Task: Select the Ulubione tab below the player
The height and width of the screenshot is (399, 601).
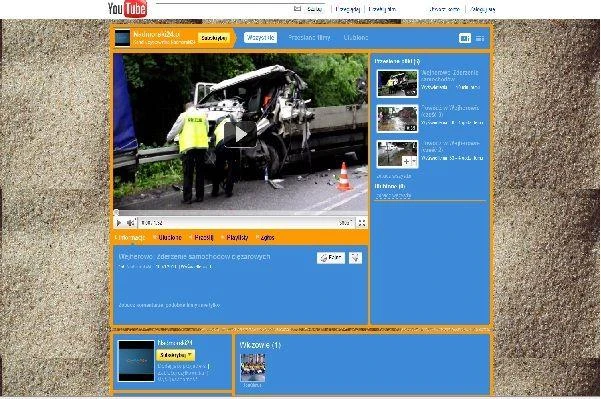Action: click(x=167, y=238)
